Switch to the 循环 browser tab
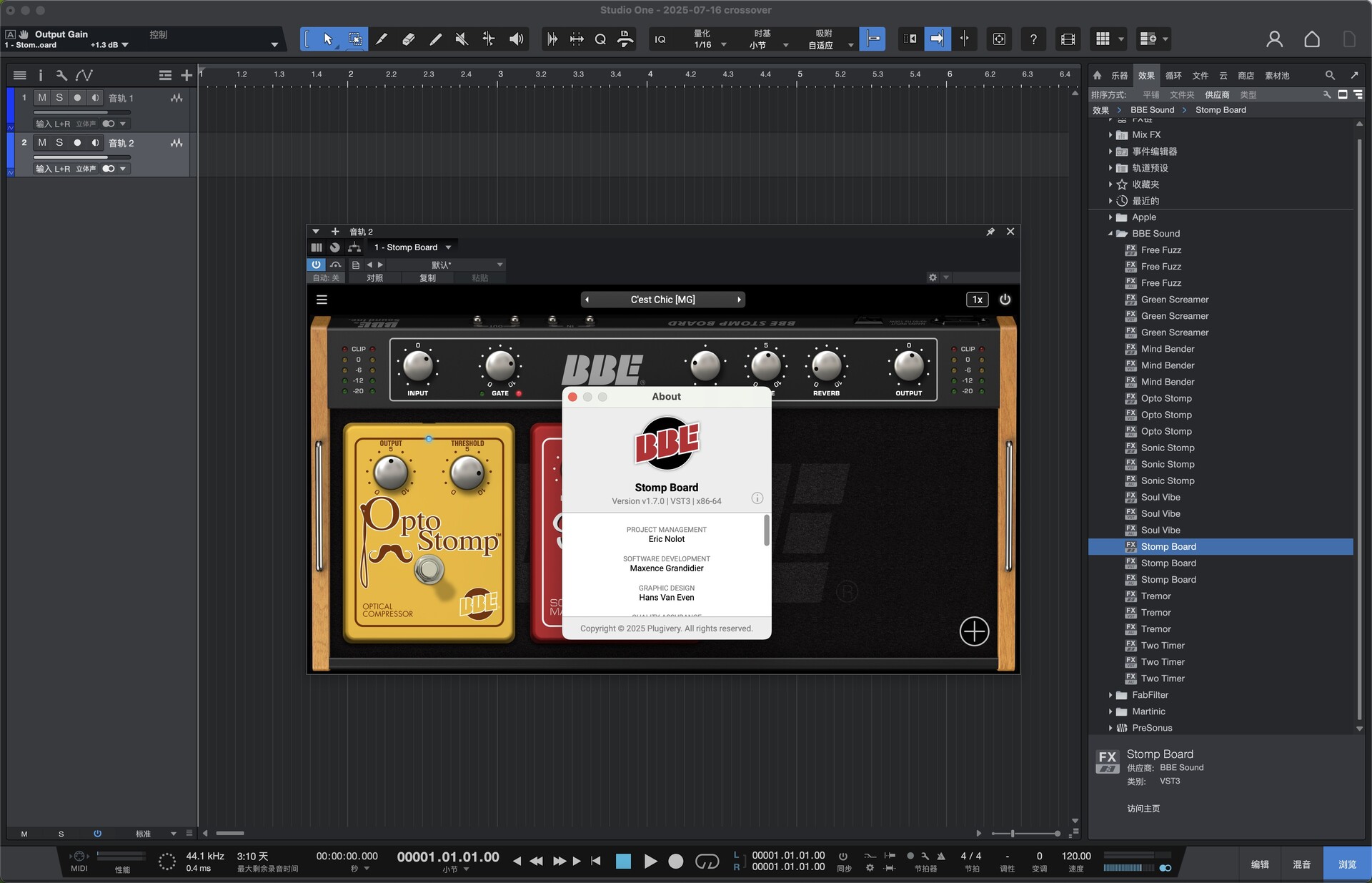Viewport: 1372px width, 883px height. (1173, 75)
